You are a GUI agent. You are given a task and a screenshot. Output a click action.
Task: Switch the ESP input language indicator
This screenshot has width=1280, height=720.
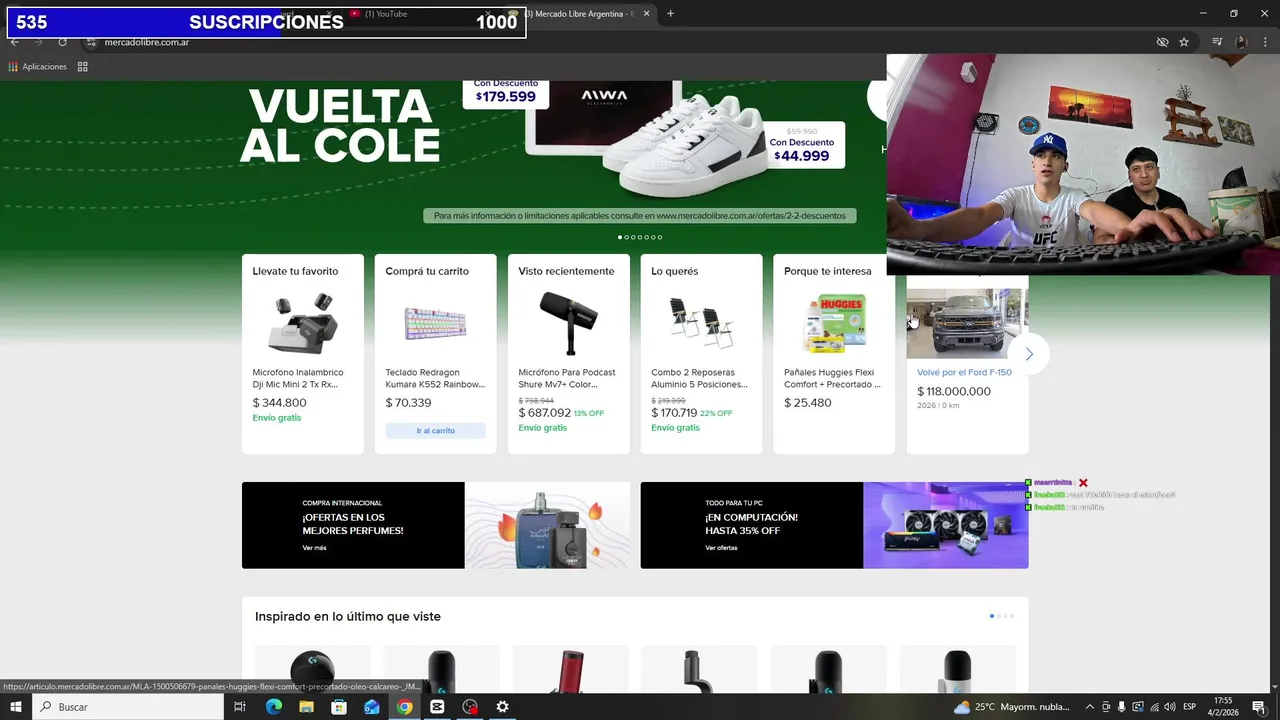point(1190,707)
